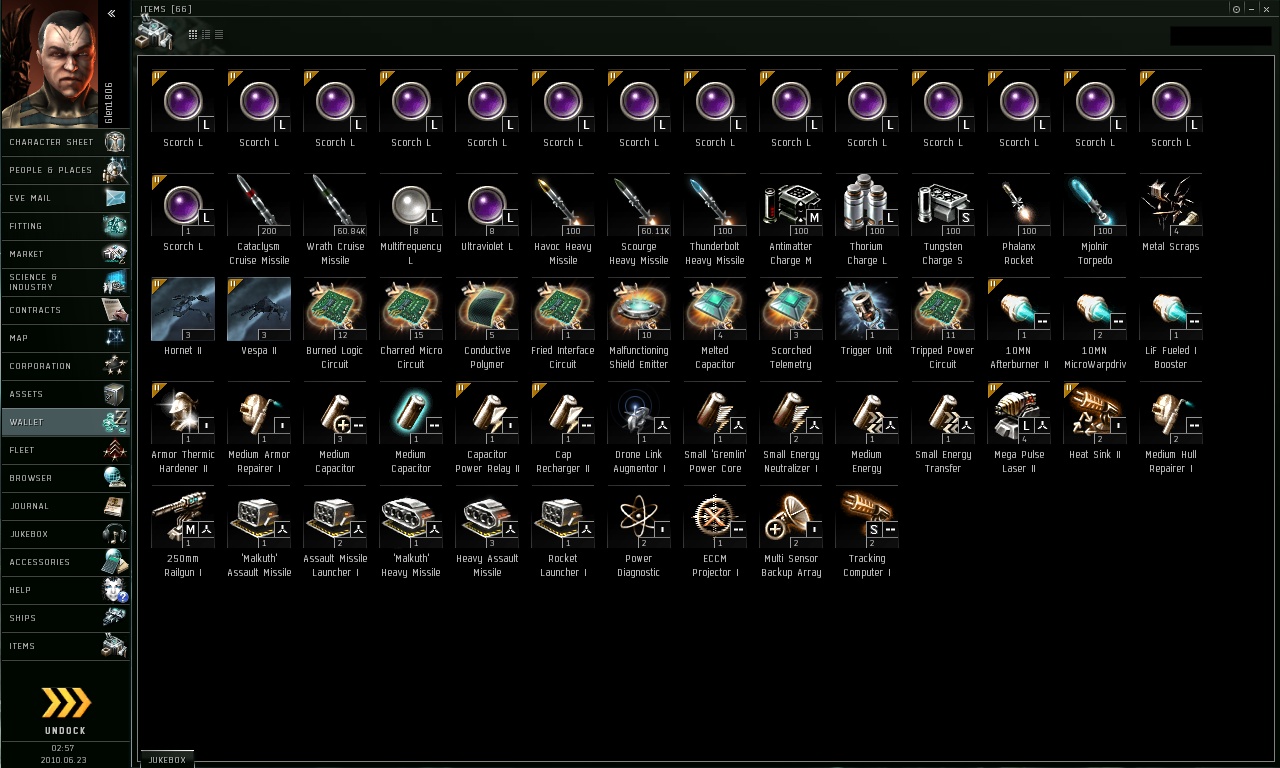Select Scourge Heavy Missile stack
The image size is (1280, 768).
point(639,220)
